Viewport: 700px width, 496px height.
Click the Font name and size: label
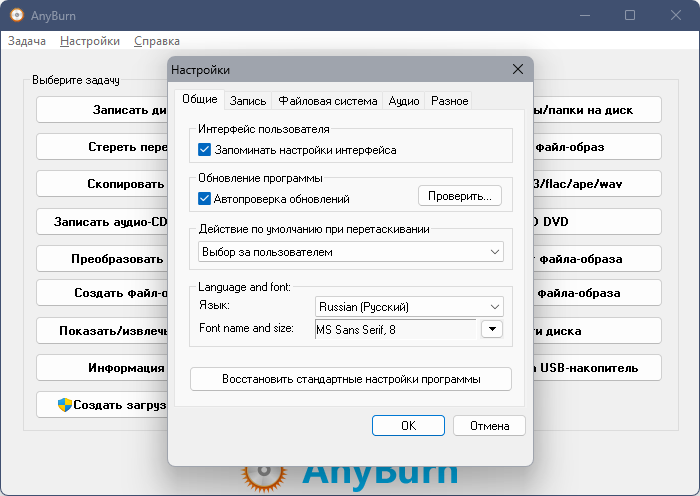(x=246, y=328)
